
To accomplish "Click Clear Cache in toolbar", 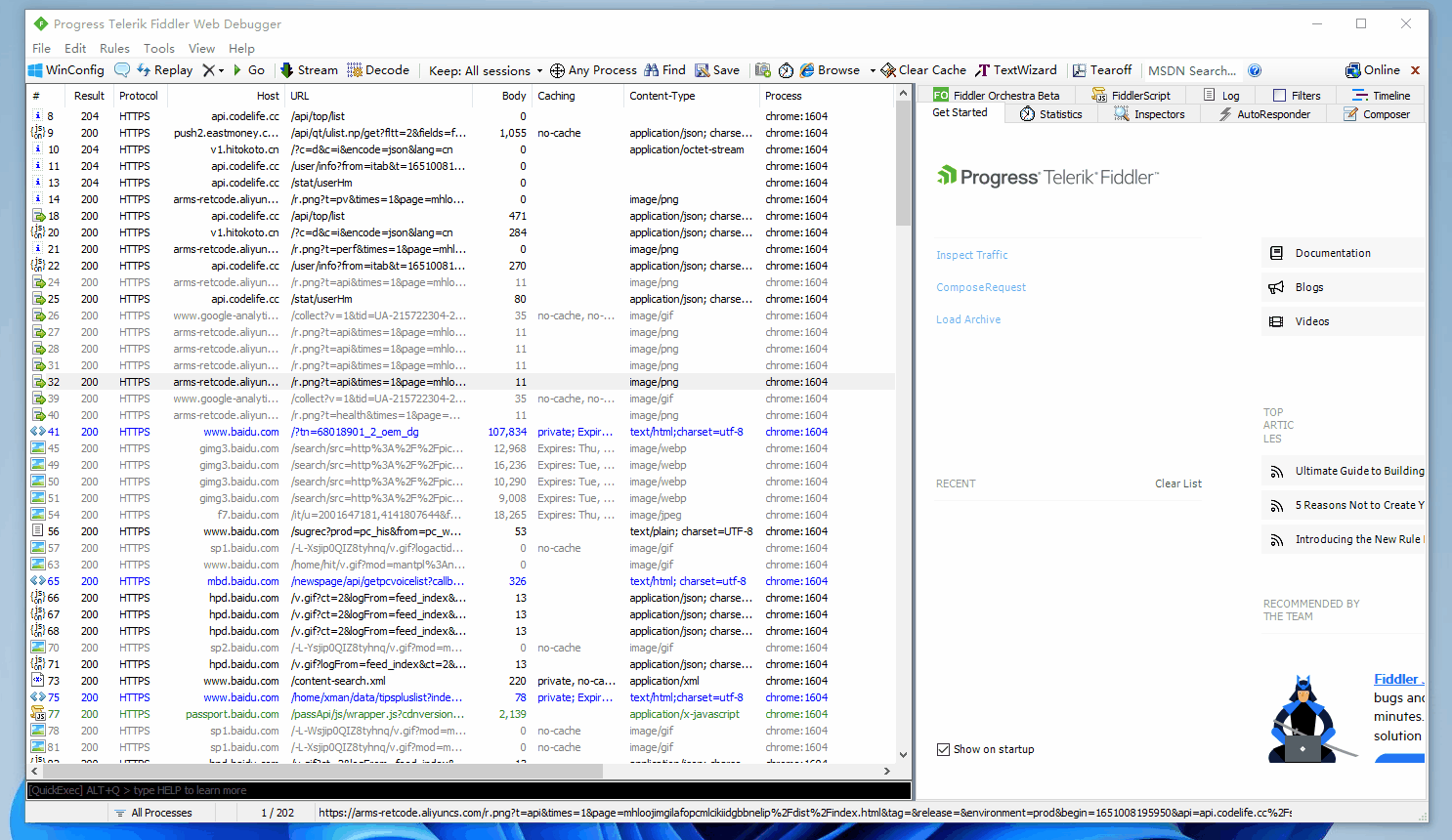I will click(923, 70).
